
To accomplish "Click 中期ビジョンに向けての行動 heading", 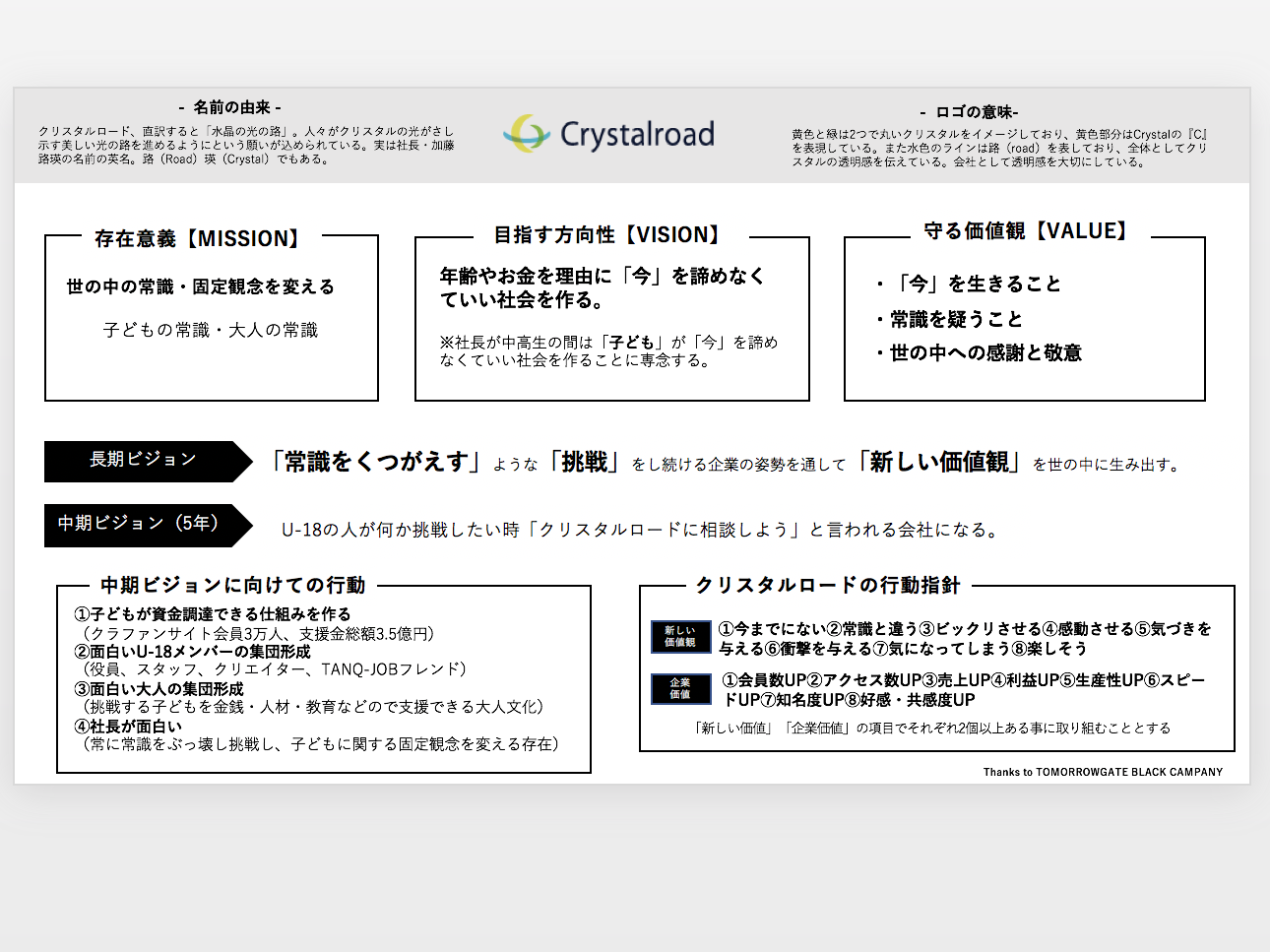I will click(x=233, y=585).
